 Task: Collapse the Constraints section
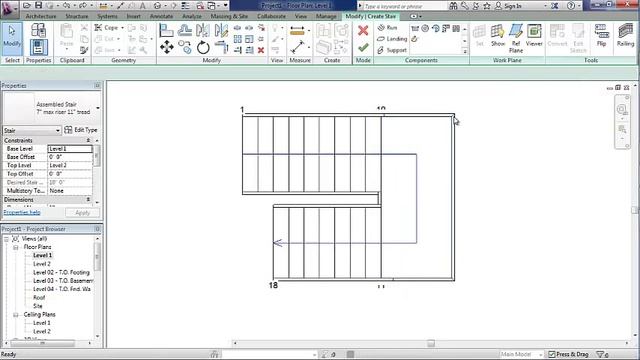(88, 140)
